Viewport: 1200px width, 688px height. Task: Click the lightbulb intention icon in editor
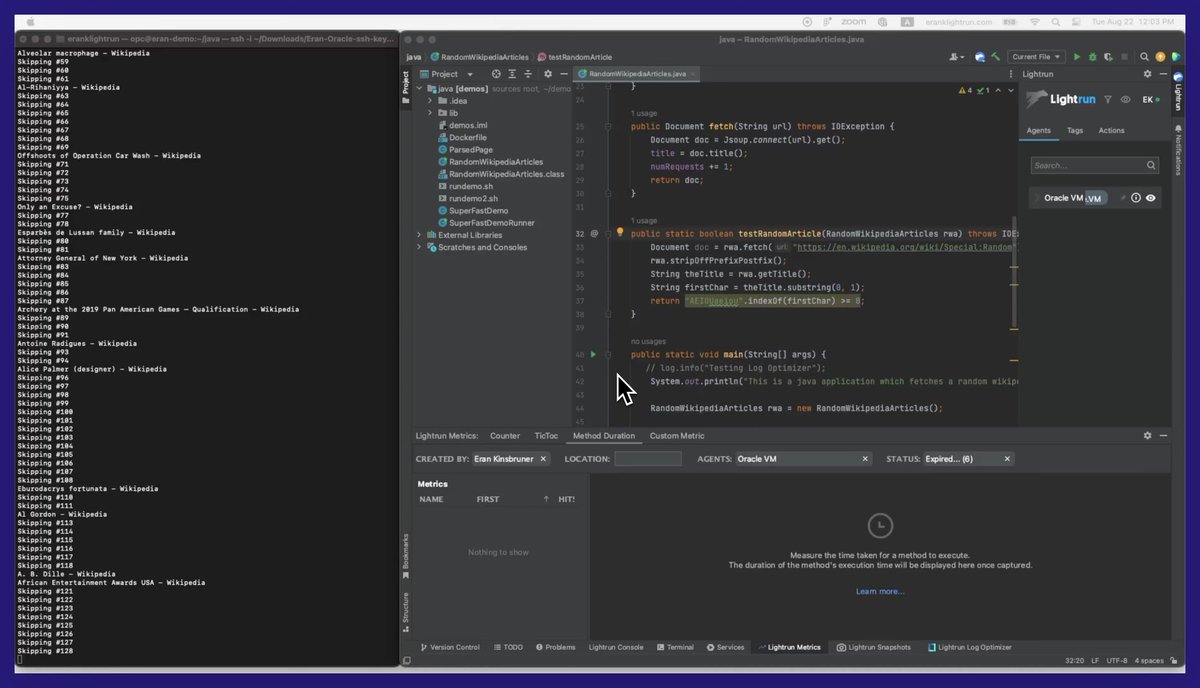click(620, 233)
